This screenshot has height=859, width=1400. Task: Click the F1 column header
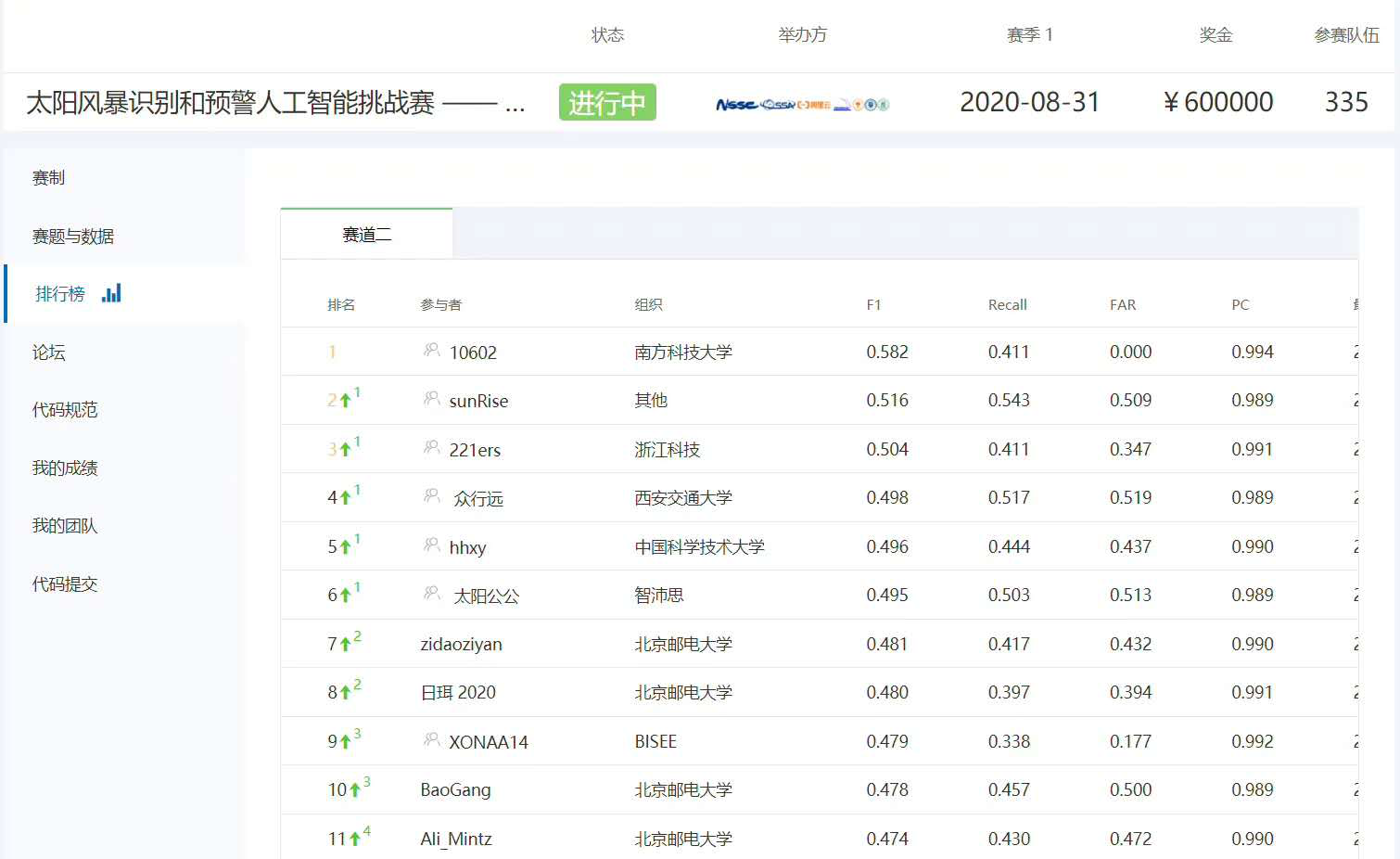tap(873, 305)
